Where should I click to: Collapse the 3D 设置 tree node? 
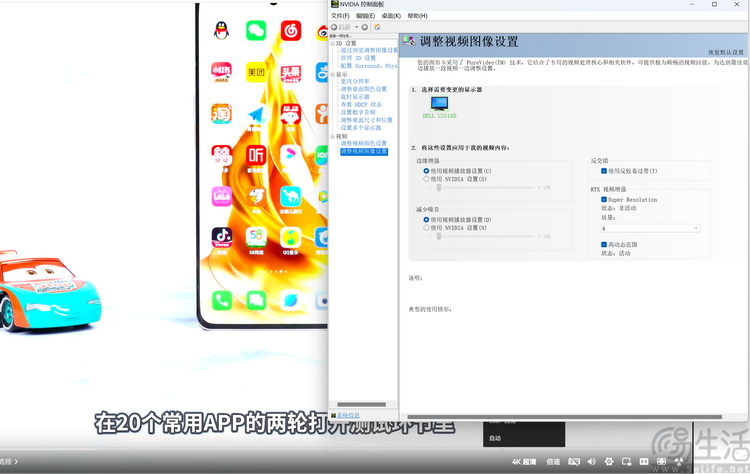[x=333, y=44]
